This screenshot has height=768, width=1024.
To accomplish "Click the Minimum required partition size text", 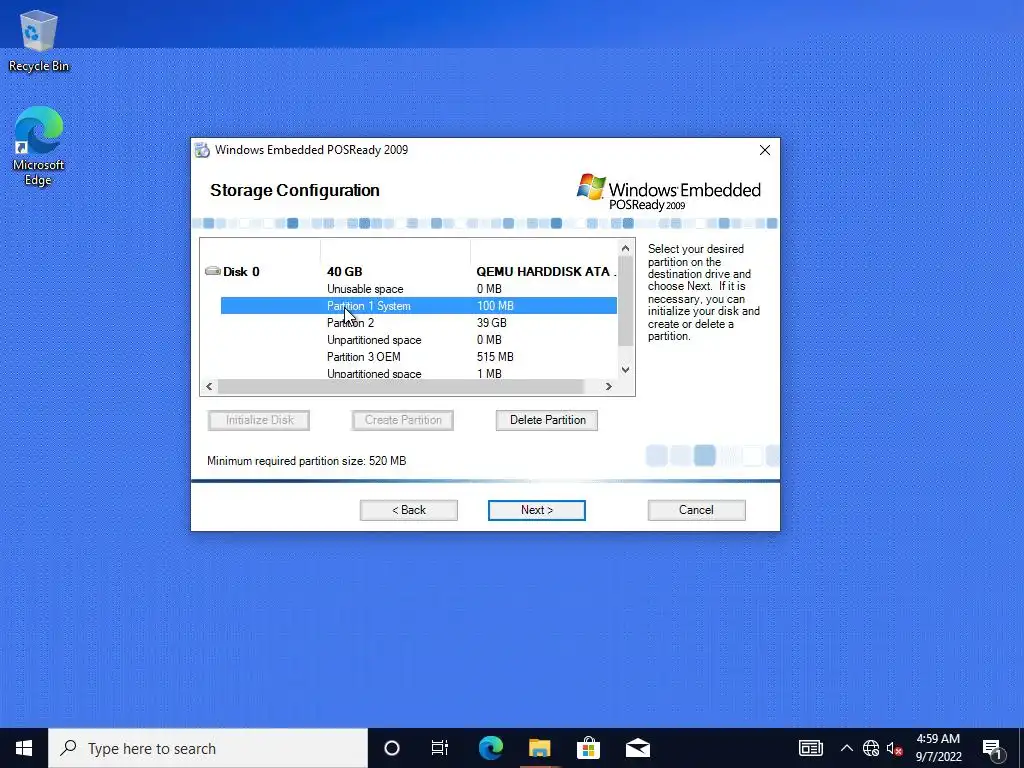I will pyautogui.click(x=306, y=460).
